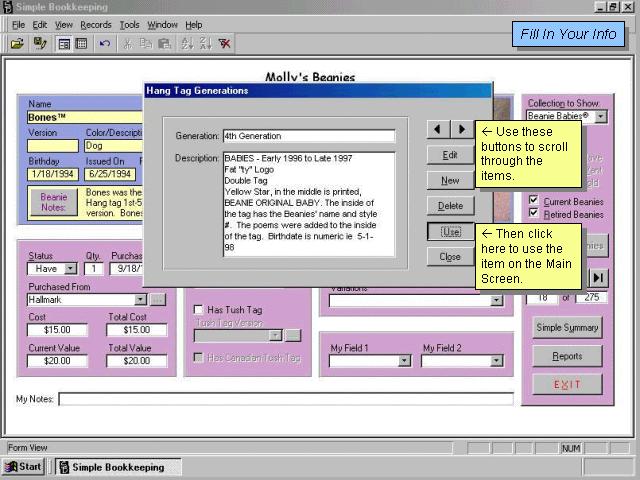
Task: Open the Collection to Show dropdown
Action: click(x=600, y=117)
